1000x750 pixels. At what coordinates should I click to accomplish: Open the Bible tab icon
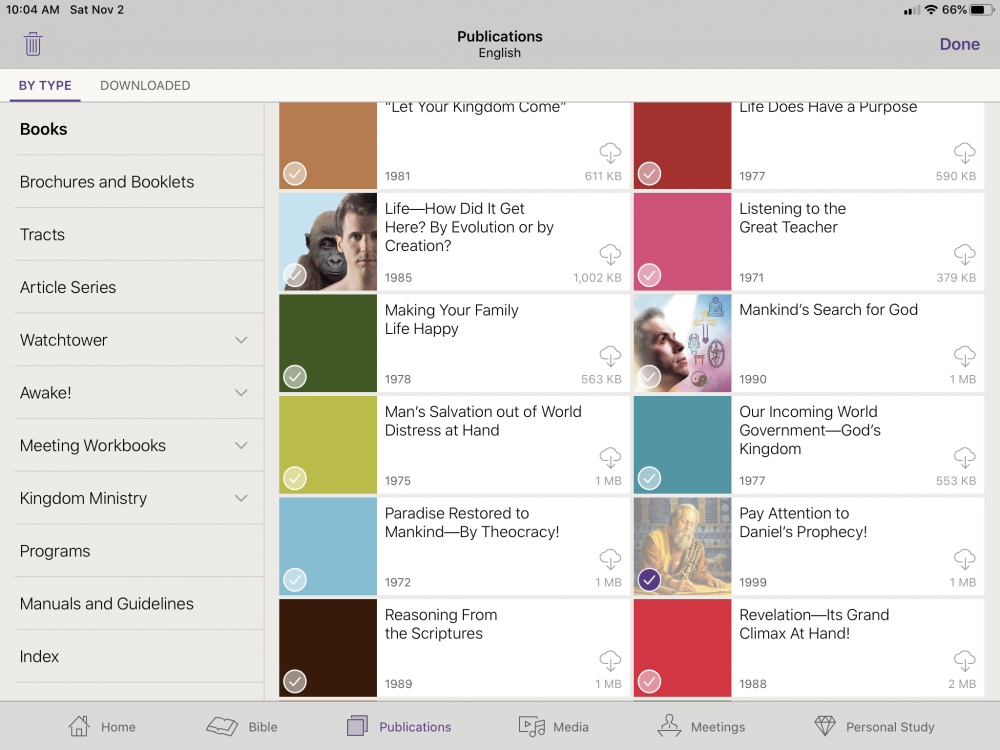222,726
